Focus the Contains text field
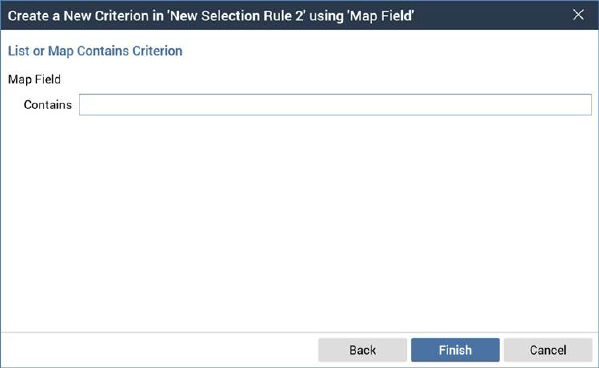Viewport: 599px width, 368px height. (x=335, y=105)
